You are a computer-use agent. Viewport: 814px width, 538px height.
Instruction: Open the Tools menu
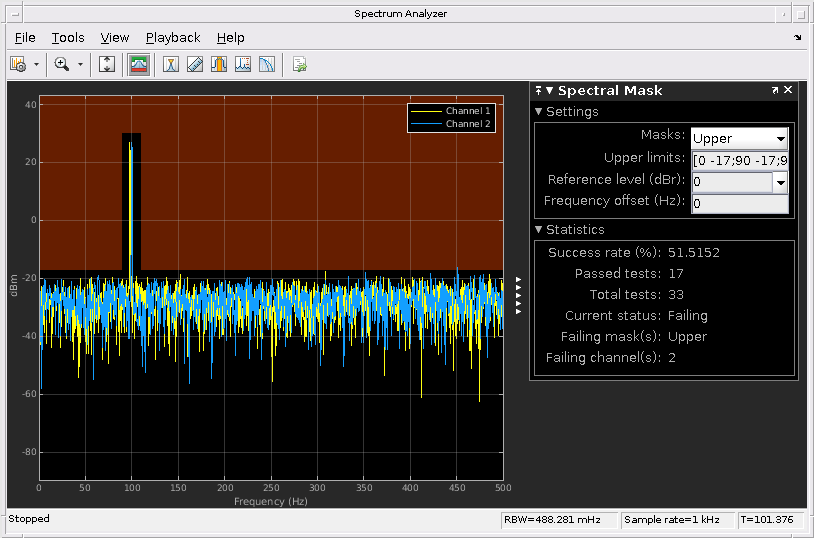pyautogui.click(x=68, y=38)
